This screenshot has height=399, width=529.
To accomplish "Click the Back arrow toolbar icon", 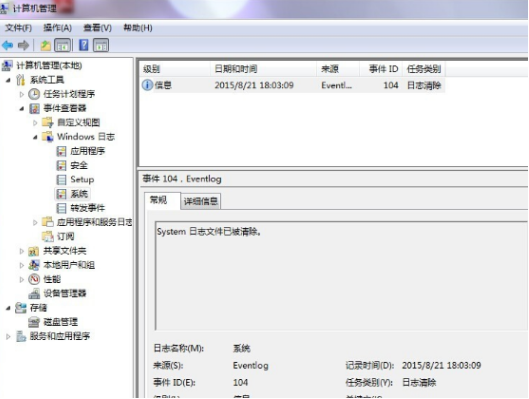I will [7, 45].
